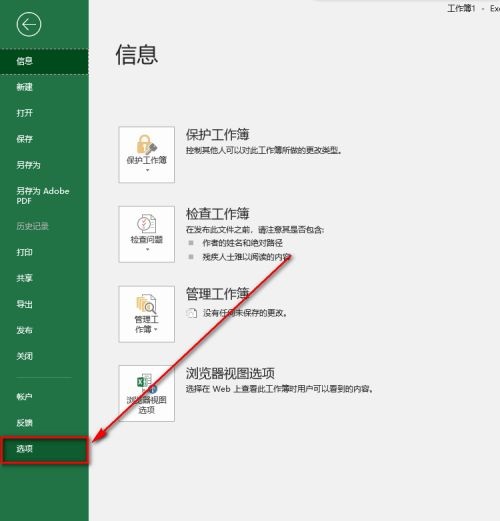Choose 另存为 Adobe PDF
500x521 pixels.
(44, 196)
